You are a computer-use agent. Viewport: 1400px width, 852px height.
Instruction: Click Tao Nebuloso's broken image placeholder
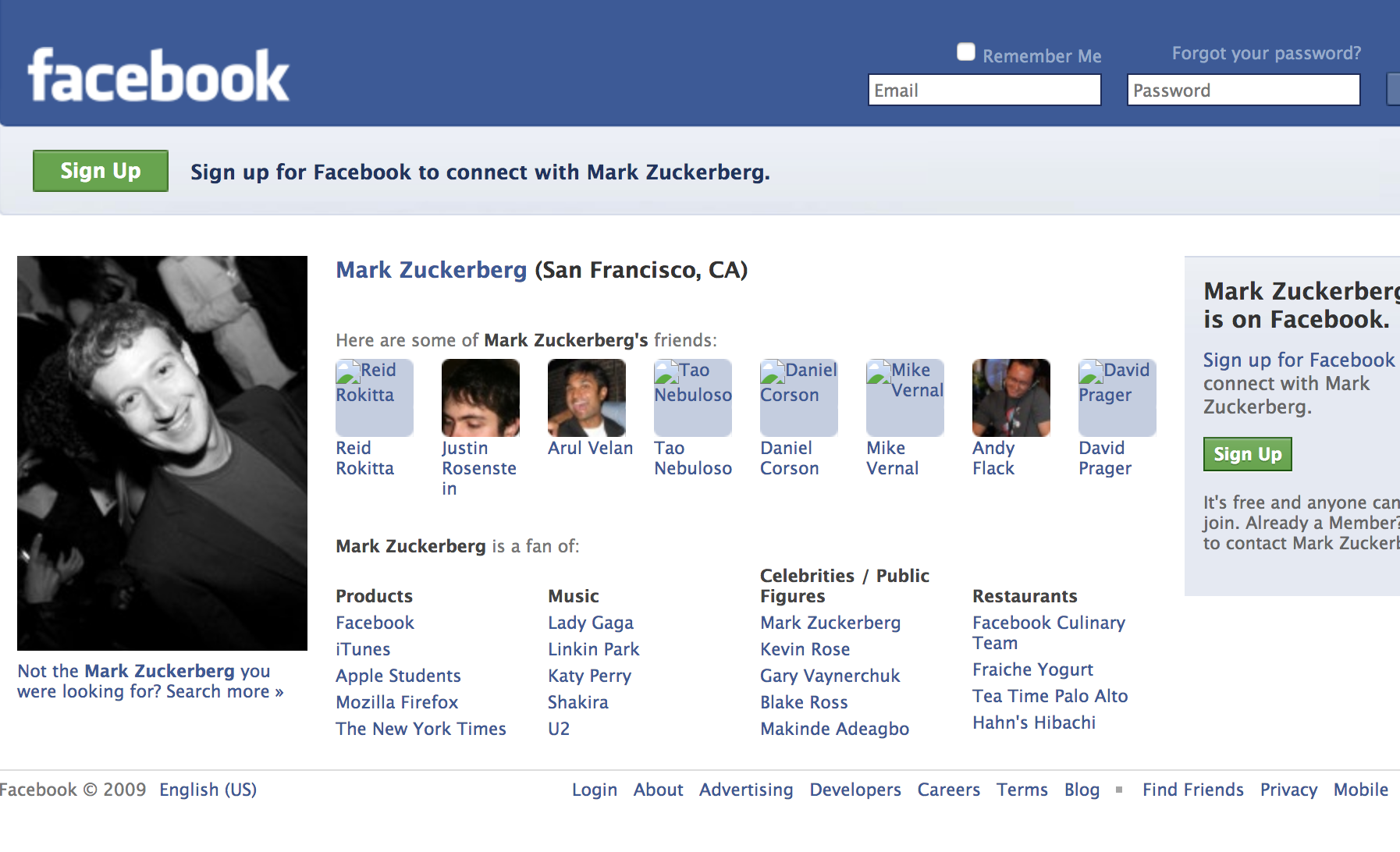[x=692, y=397]
